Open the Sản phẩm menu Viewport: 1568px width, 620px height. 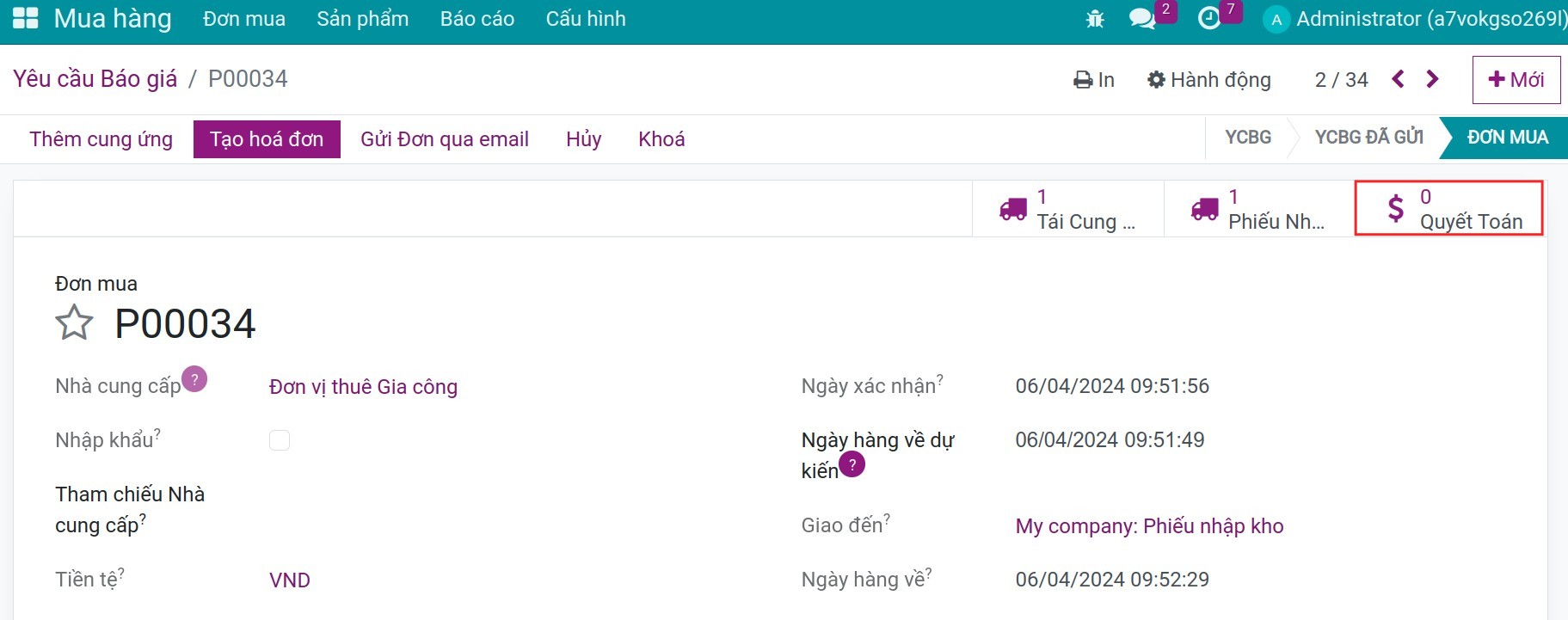pos(363,19)
